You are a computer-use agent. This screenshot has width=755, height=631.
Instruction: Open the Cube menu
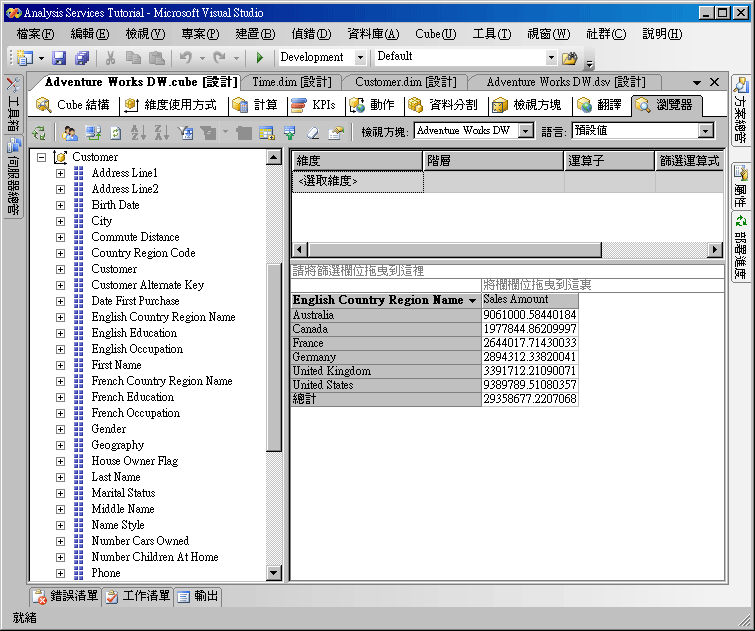click(435, 34)
